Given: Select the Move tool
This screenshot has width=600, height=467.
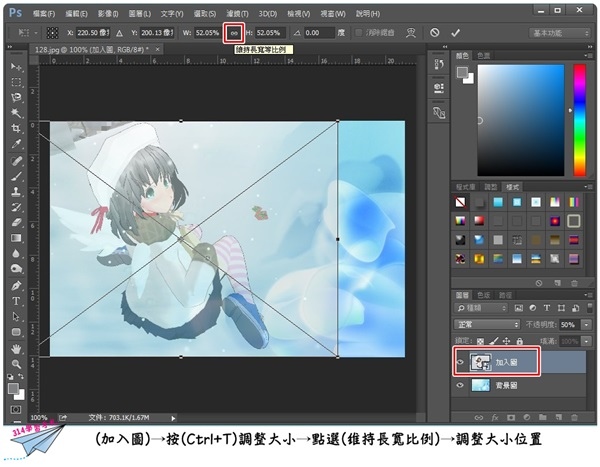Looking at the screenshot, I should pos(16,67).
